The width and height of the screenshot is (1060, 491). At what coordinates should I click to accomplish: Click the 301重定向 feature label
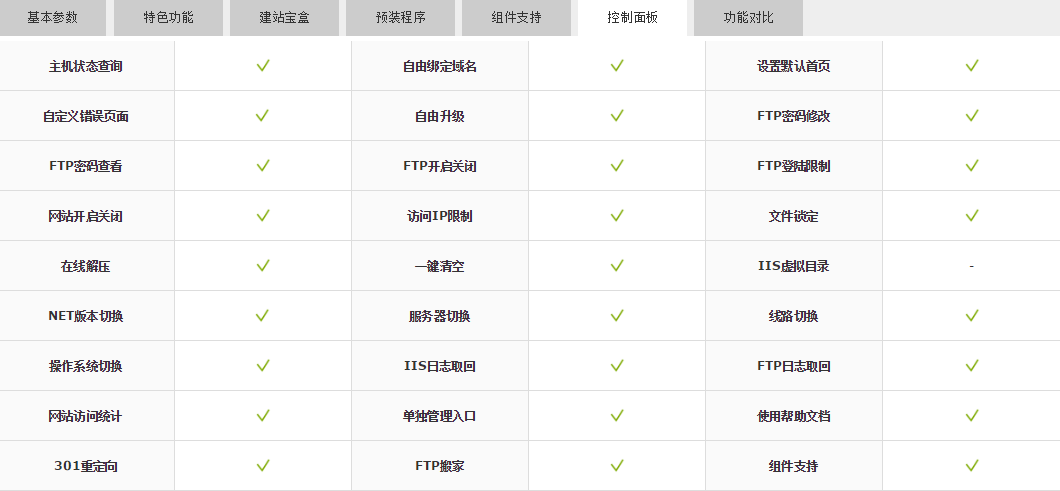click(x=86, y=467)
